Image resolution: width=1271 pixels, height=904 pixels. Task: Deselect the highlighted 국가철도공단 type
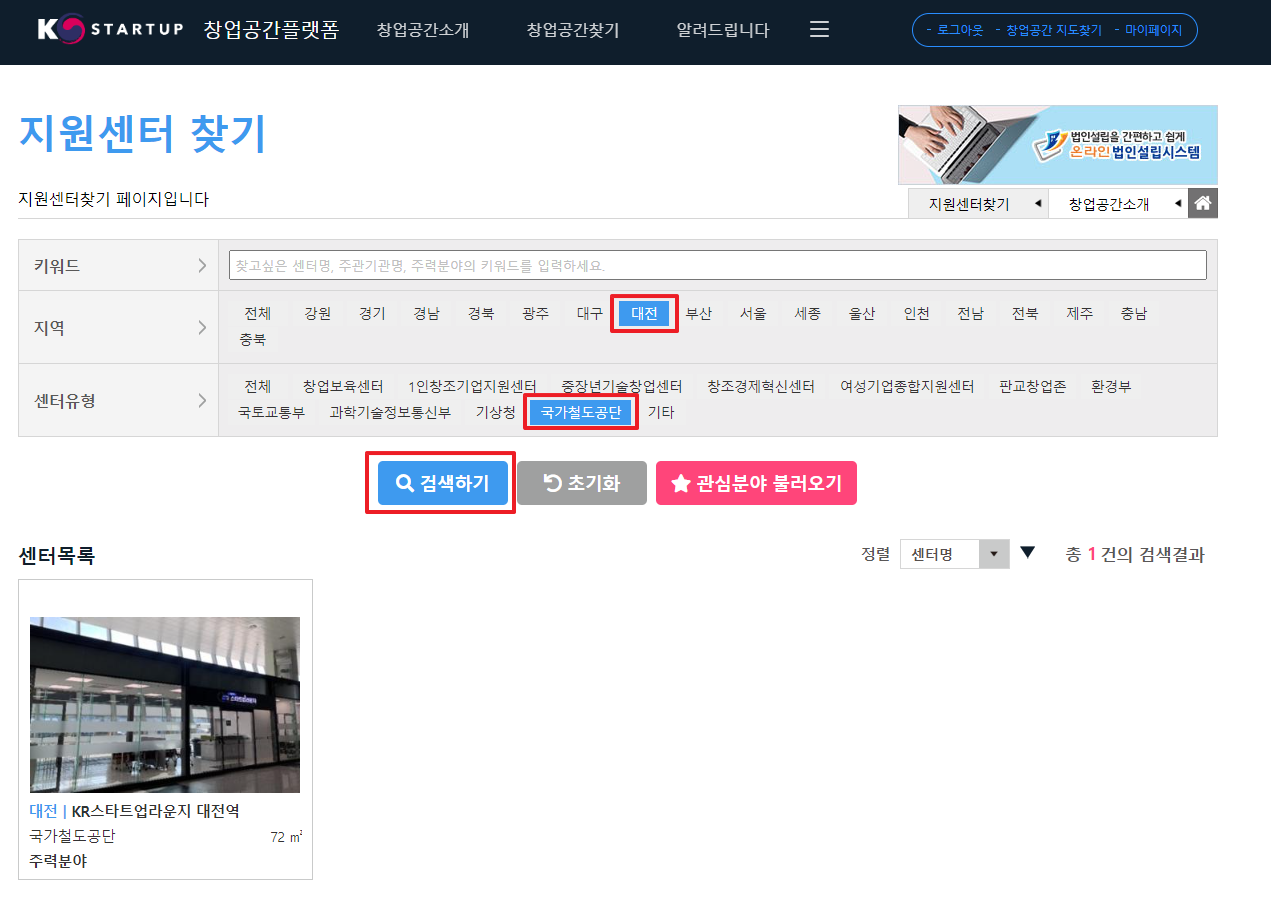pos(581,412)
